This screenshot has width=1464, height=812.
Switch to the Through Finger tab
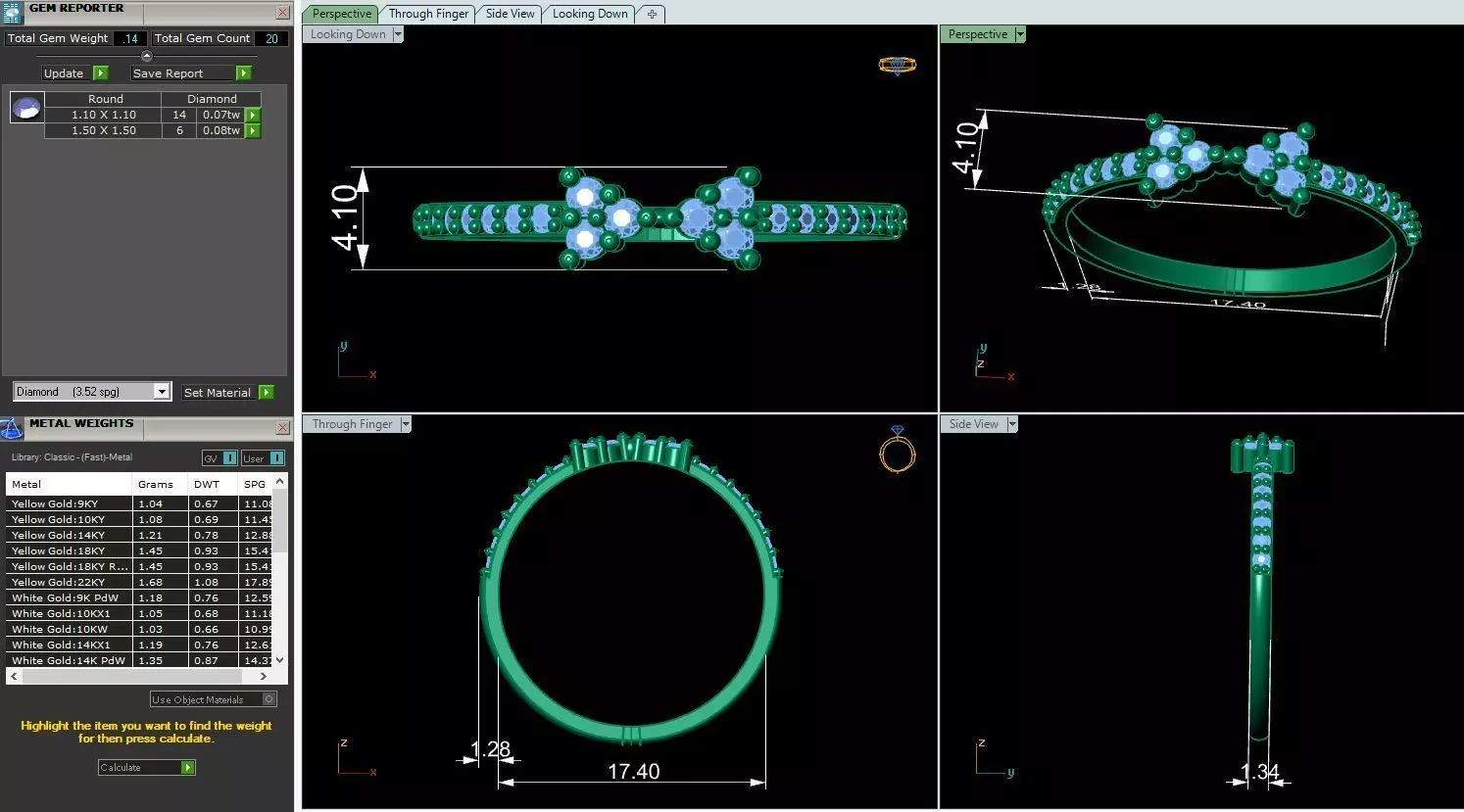click(428, 14)
